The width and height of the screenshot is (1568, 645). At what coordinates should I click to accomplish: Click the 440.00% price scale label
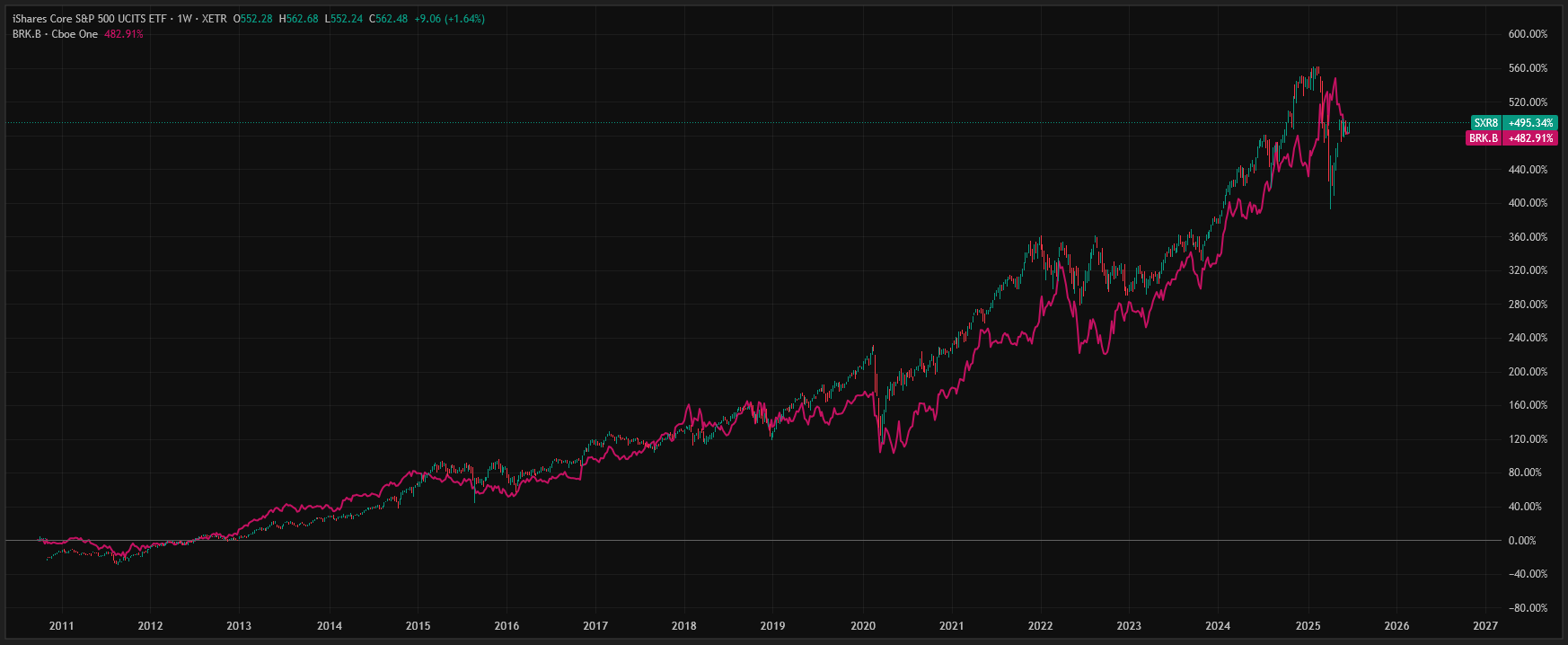tap(1528, 170)
